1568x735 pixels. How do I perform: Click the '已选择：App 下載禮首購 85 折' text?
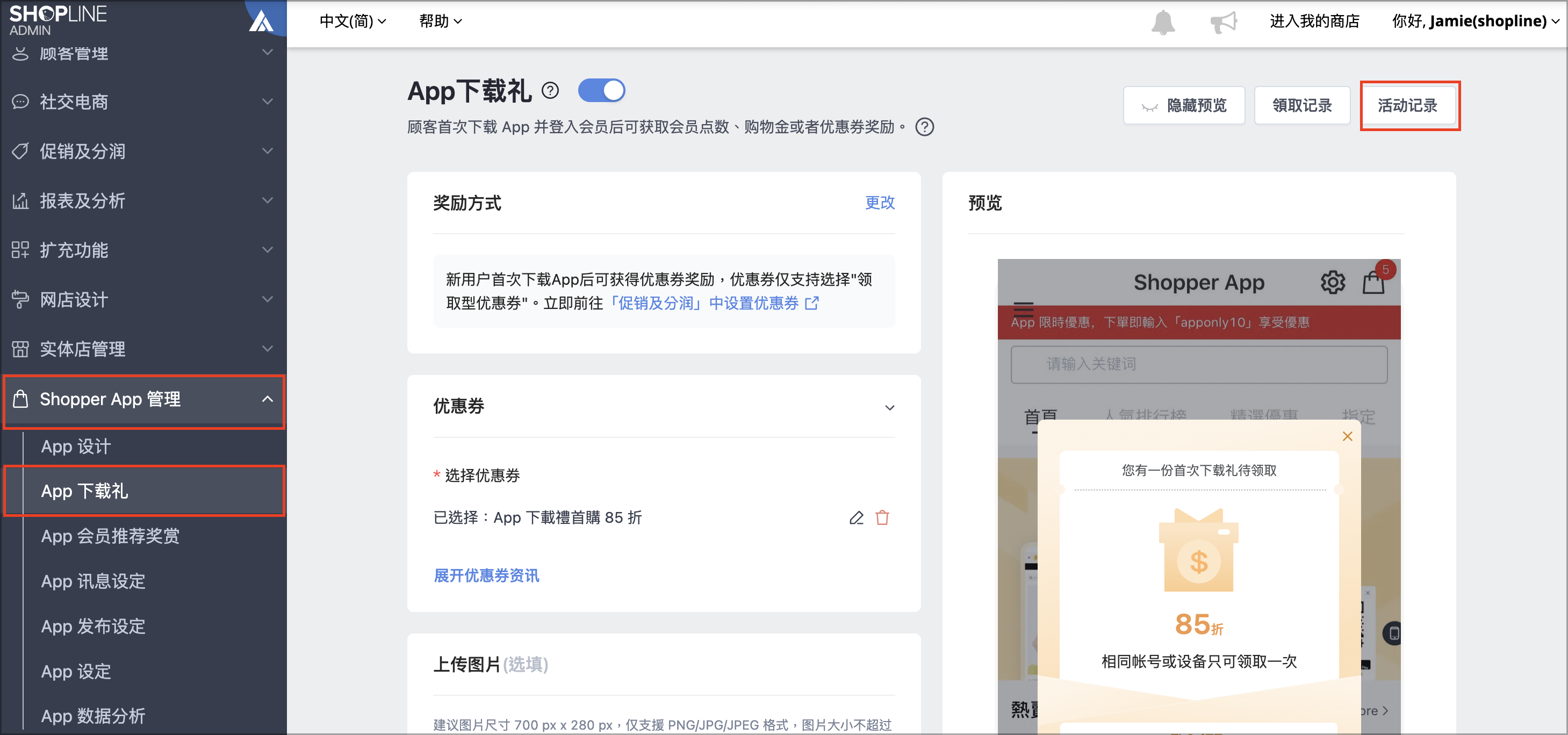tap(537, 518)
